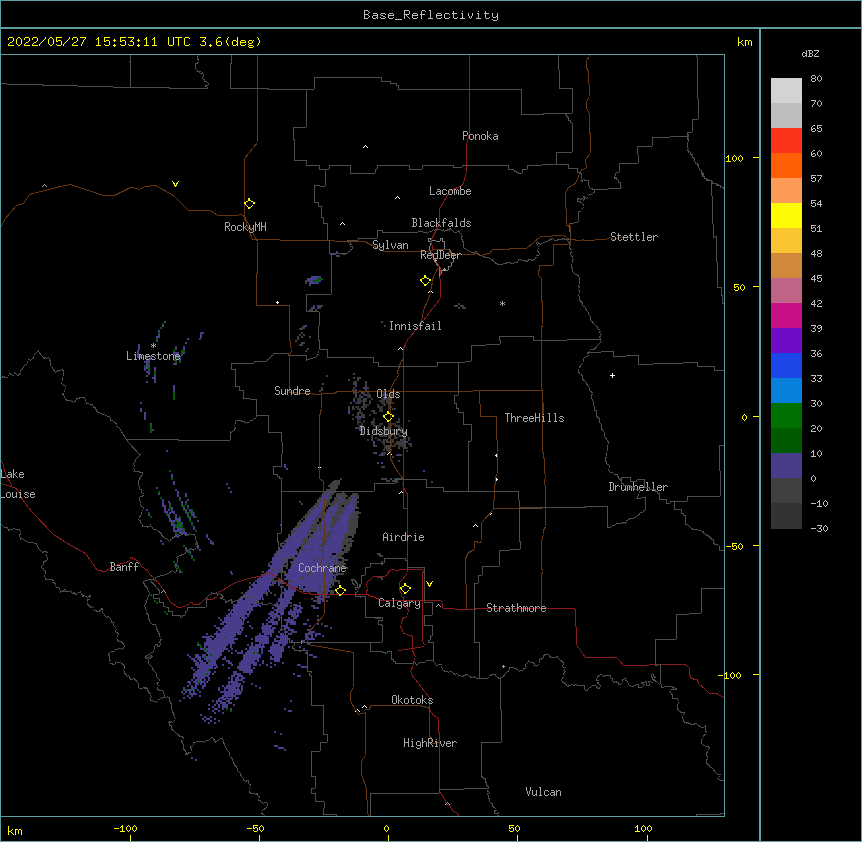This screenshot has height=842, width=862.
Task: Click the ThreeHills city label
Action: tap(534, 418)
